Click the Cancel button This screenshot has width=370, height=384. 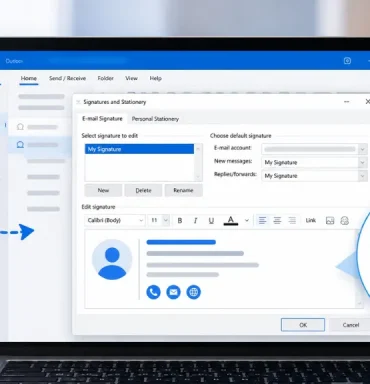point(351,325)
